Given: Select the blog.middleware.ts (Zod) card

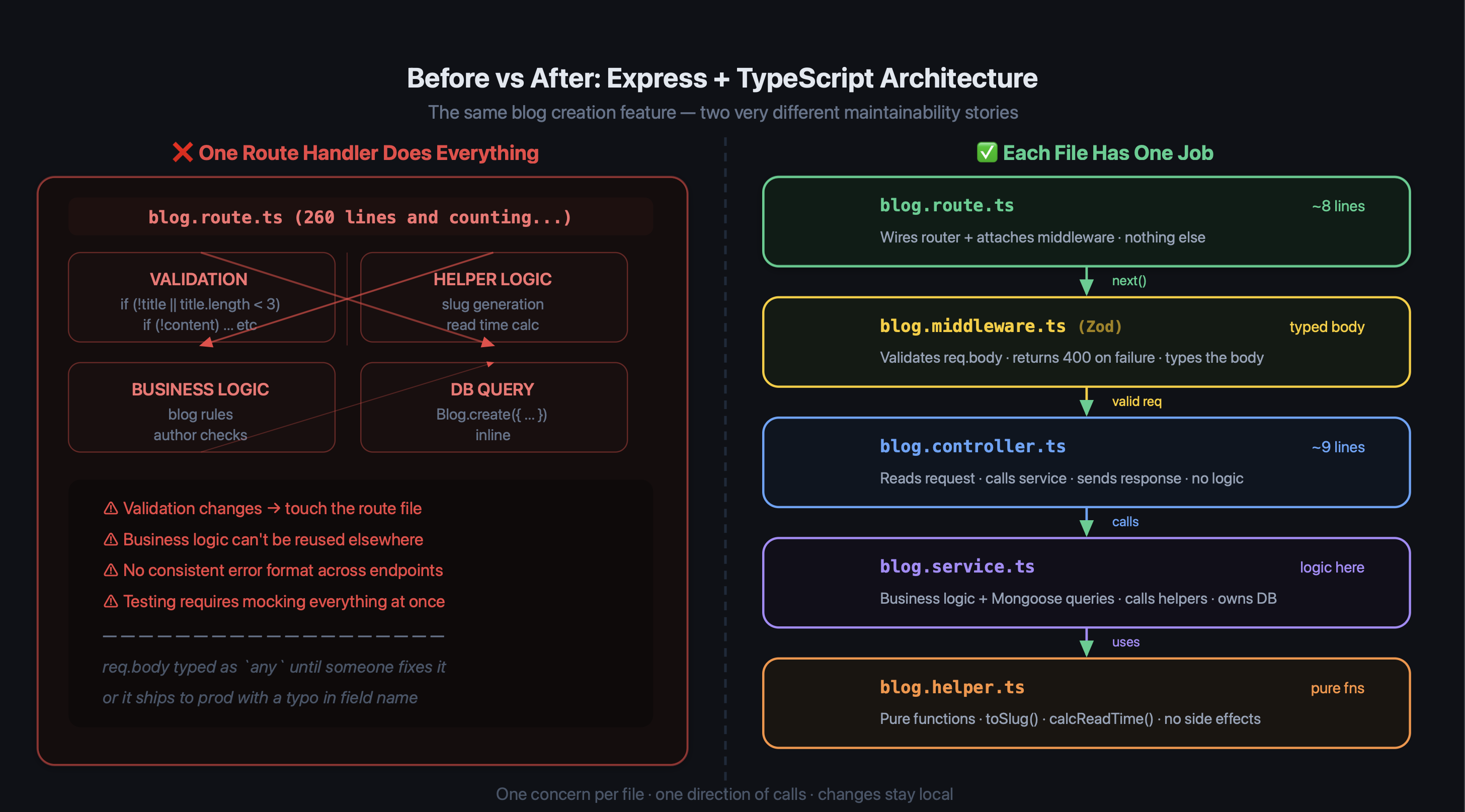Looking at the screenshot, I should 1086,342.
